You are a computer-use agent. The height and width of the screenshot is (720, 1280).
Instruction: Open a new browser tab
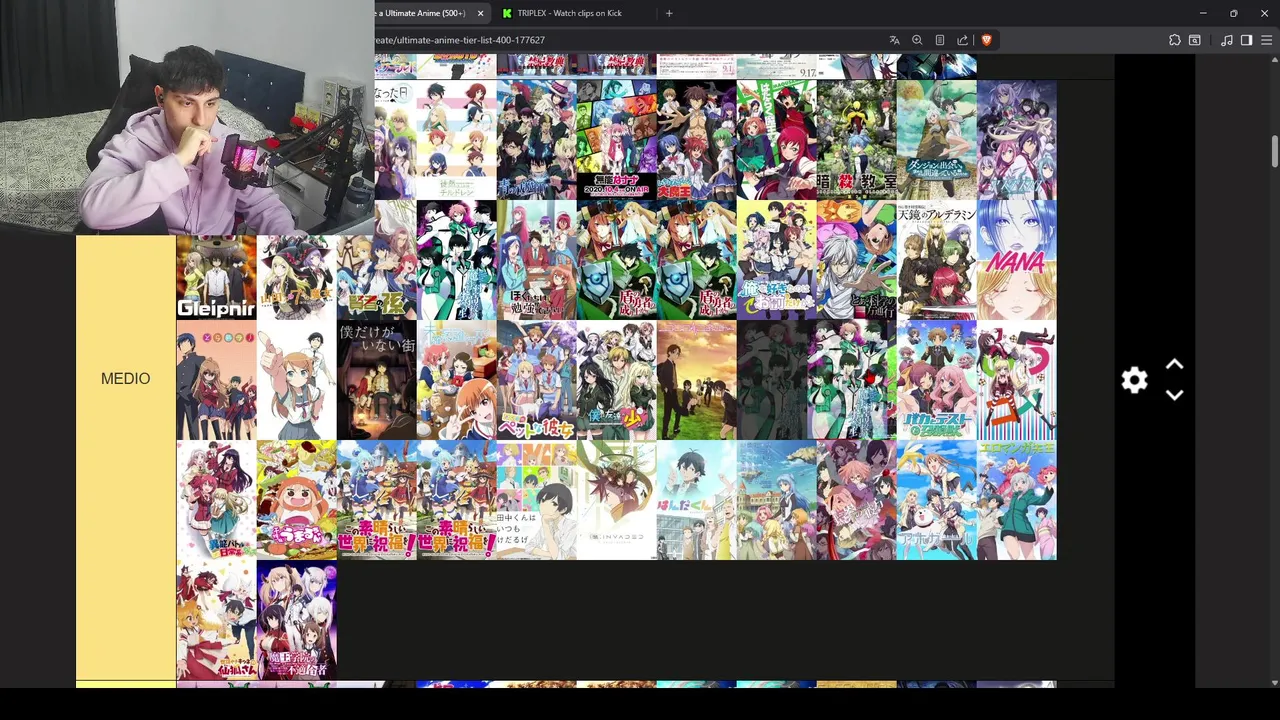tap(669, 13)
